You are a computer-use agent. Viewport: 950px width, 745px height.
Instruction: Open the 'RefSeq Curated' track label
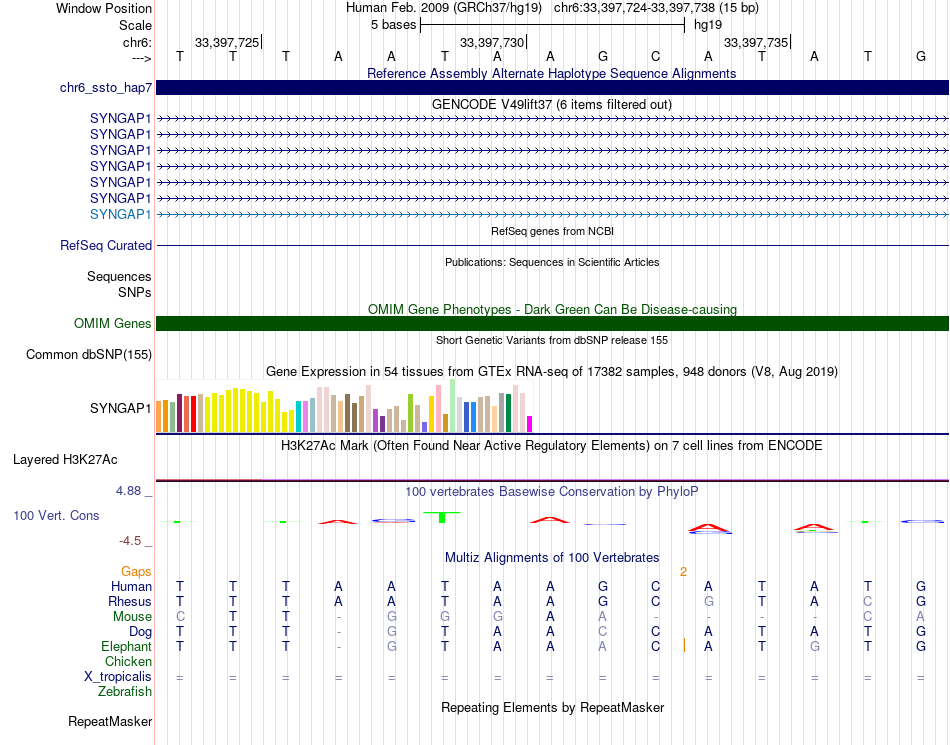click(105, 245)
